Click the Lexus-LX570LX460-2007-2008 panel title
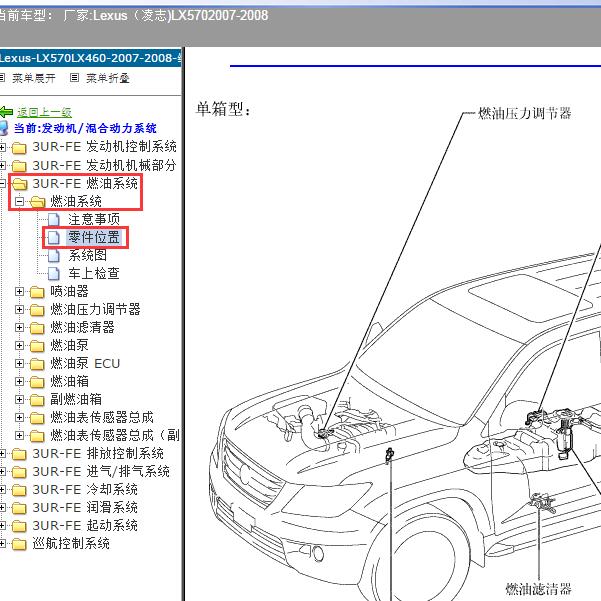This screenshot has width=601, height=601. click(x=90, y=58)
